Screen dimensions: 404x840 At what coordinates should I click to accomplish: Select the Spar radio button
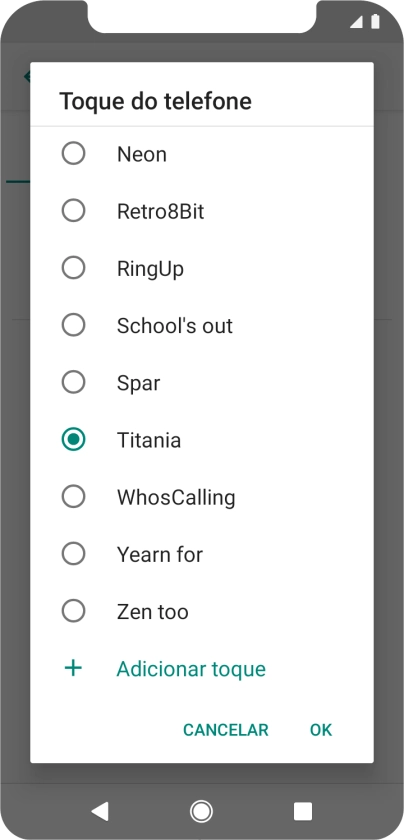point(73,382)
